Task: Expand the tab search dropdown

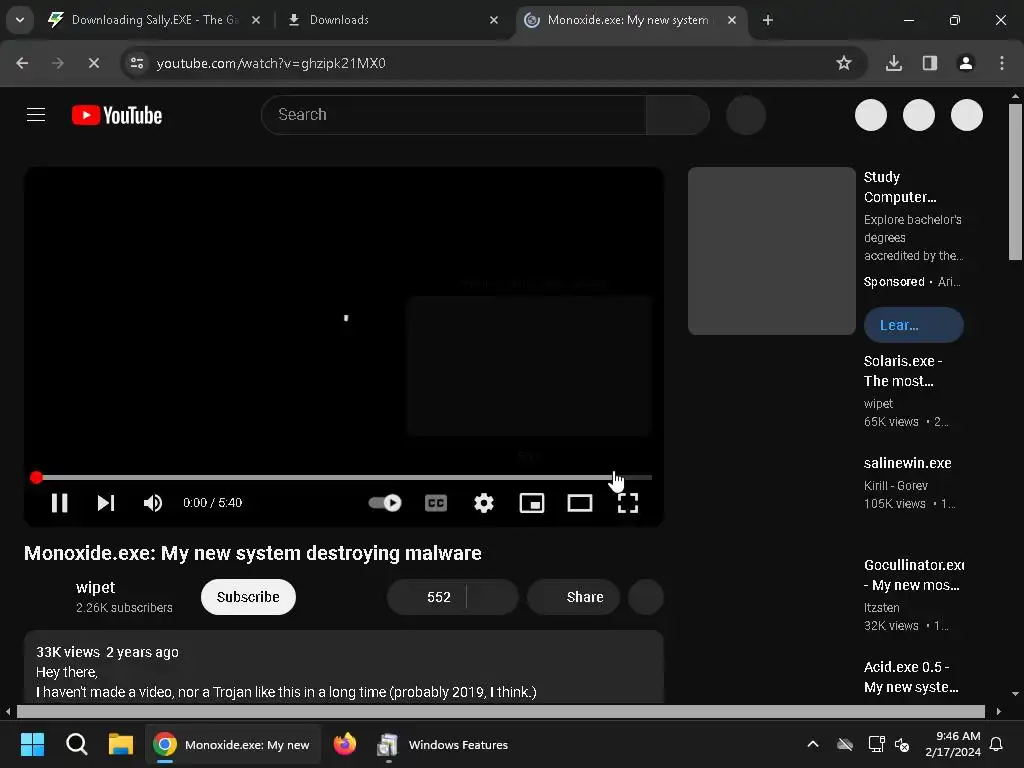Action: pos(20,20)
